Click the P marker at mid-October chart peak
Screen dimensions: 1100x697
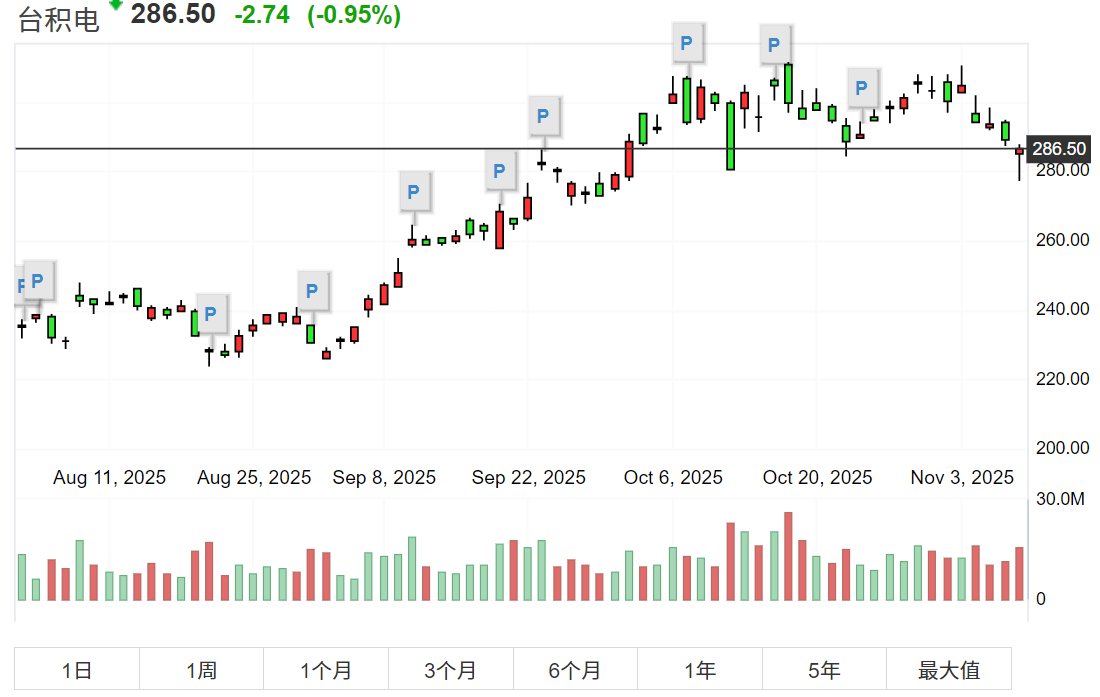pos(773,44)
